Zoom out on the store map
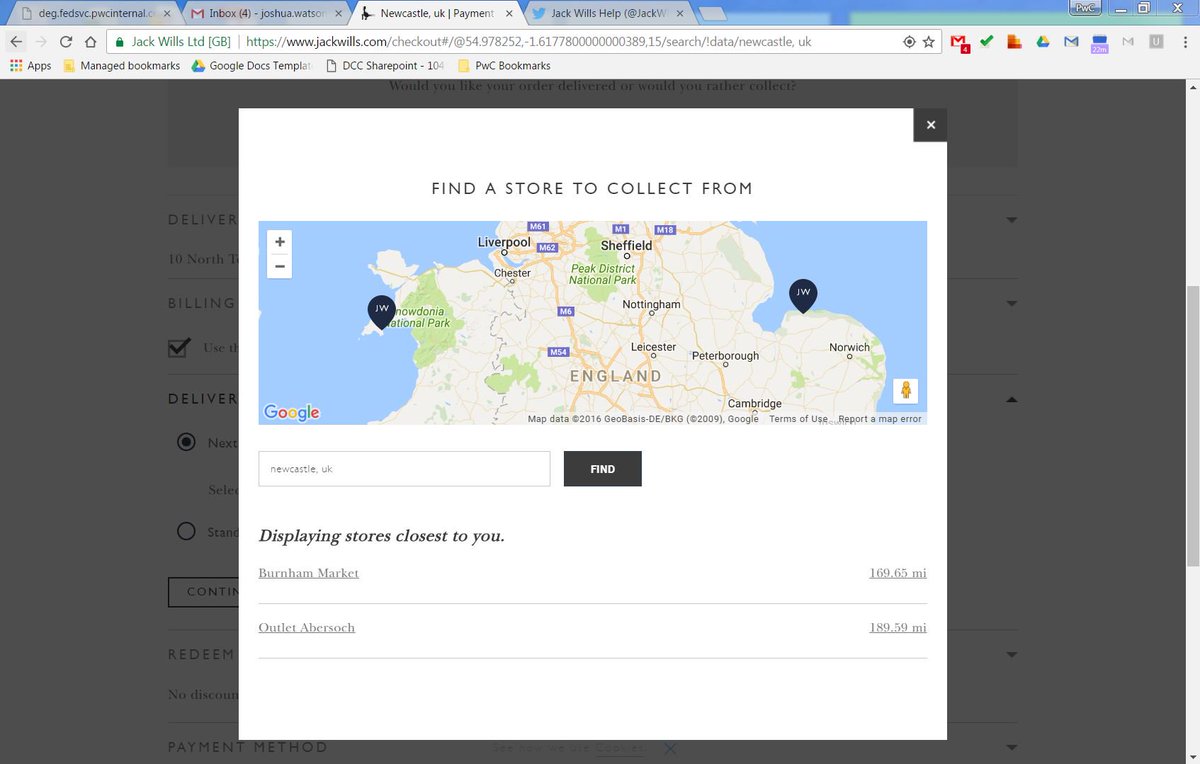This screenshot has width=1200, height=764. [x=280, y=266]
